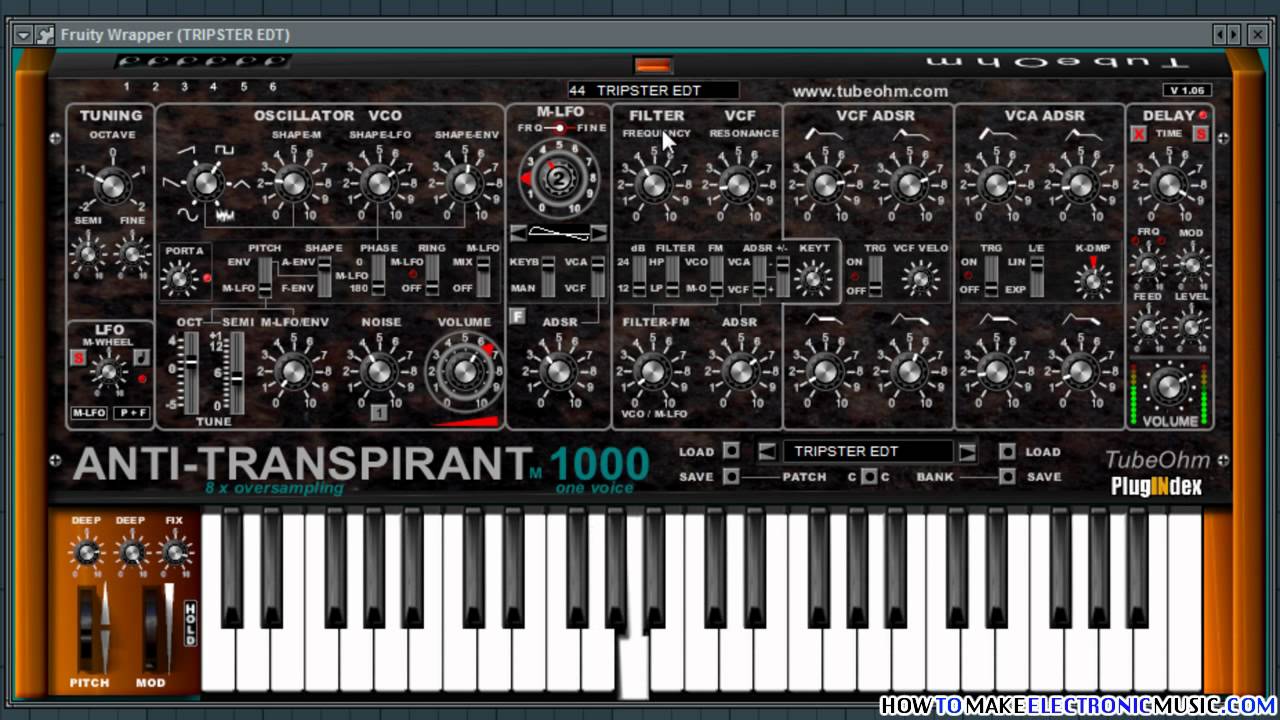Toggle the VCF ADSR TRG on/off switch
The height and width of the screenshot is (720, 1280).
point(875,276)
